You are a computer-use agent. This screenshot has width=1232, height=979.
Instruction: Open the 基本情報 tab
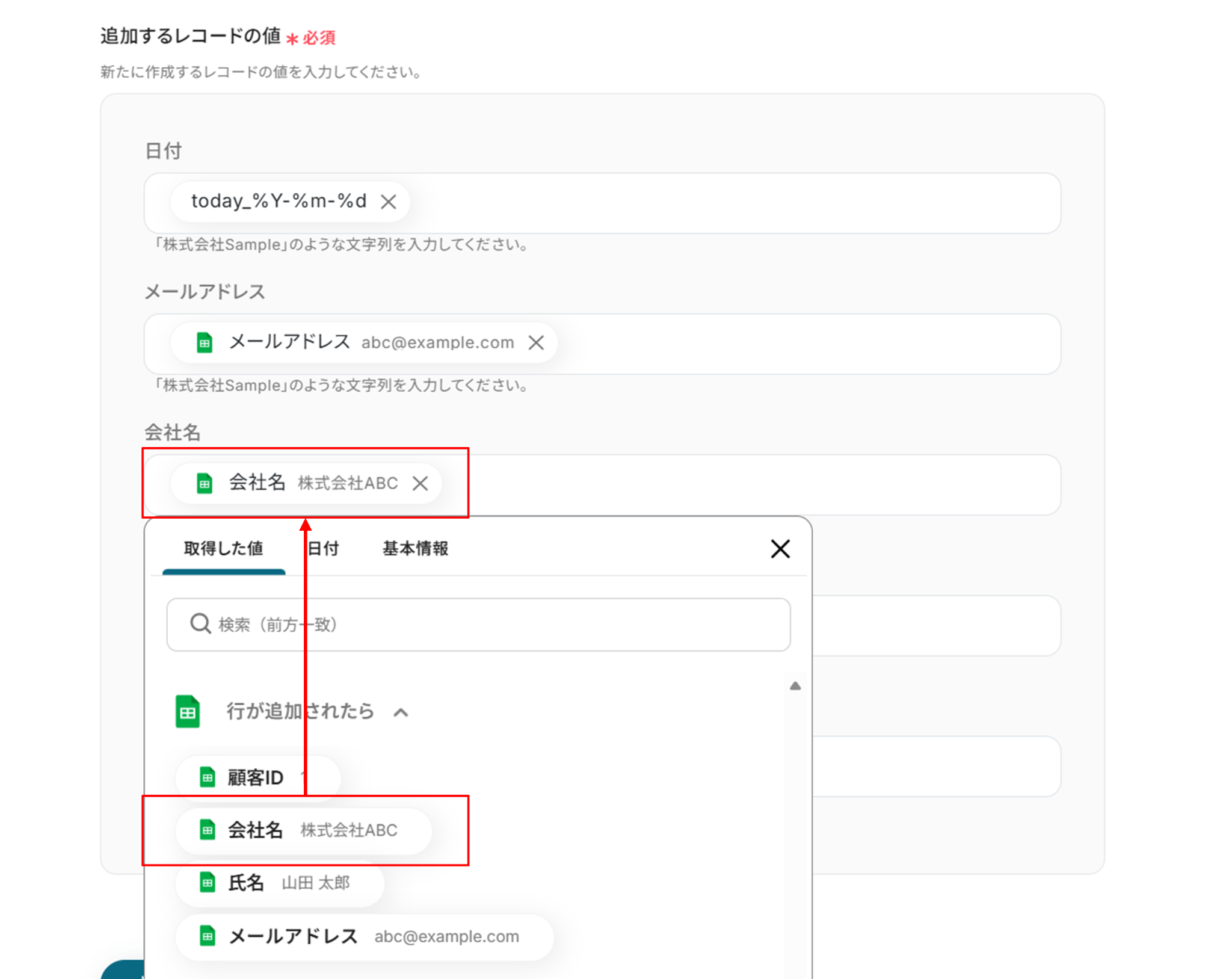415,549
